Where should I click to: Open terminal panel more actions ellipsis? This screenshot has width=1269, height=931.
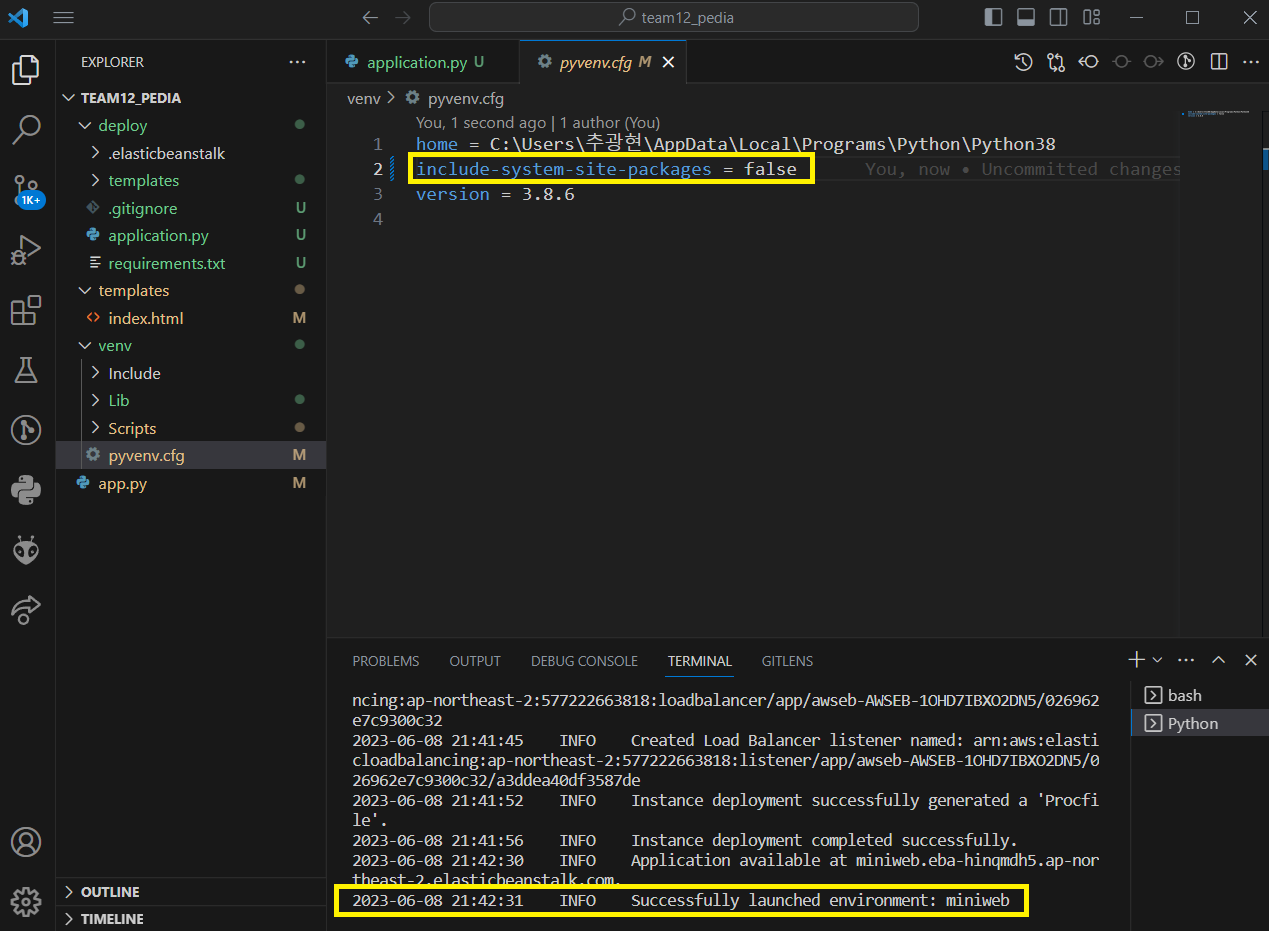1186,660
